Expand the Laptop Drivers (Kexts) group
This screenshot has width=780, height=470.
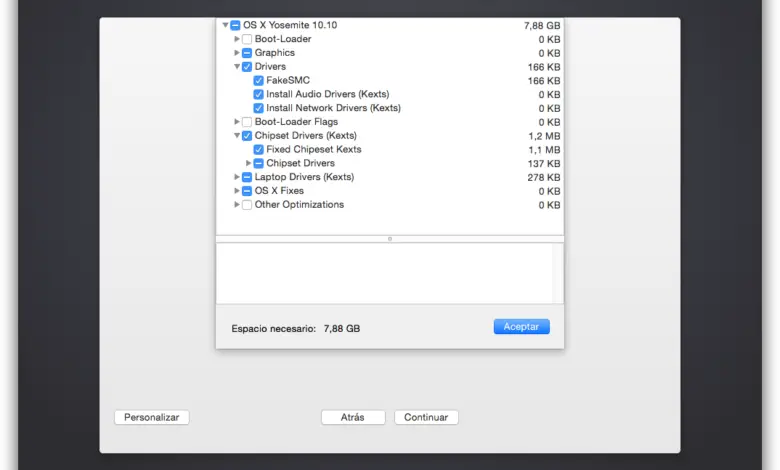coord(237,177)
